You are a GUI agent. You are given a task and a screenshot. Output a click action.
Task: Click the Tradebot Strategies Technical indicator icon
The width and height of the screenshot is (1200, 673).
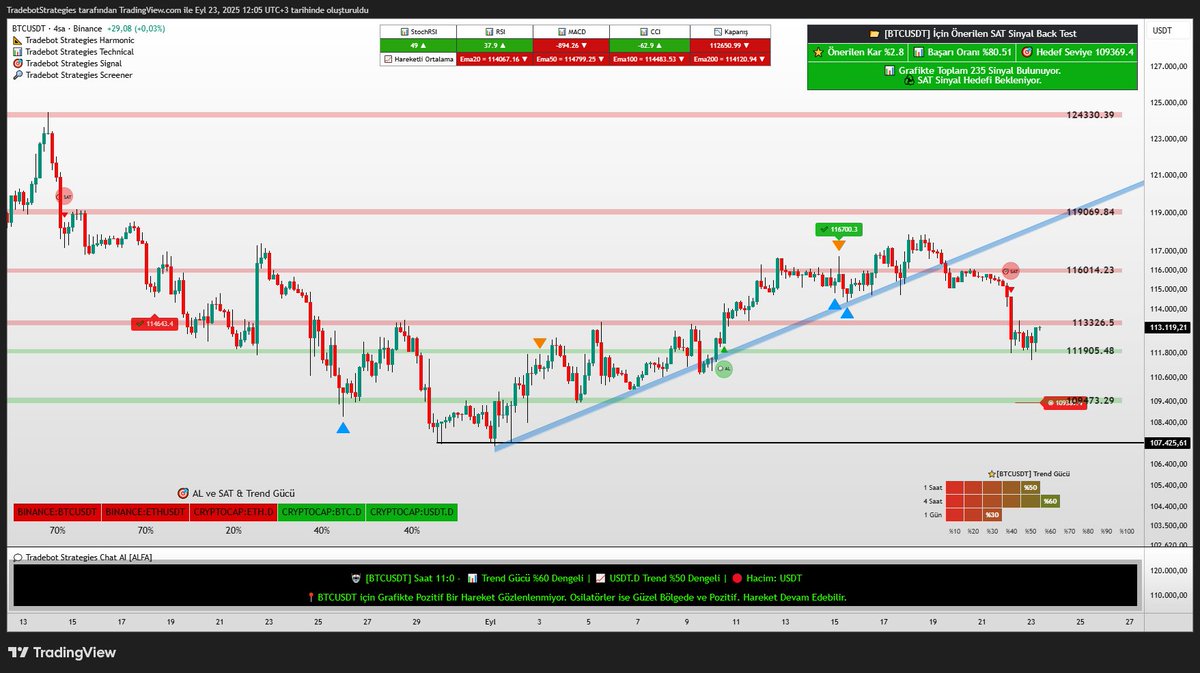coord(18,51)
